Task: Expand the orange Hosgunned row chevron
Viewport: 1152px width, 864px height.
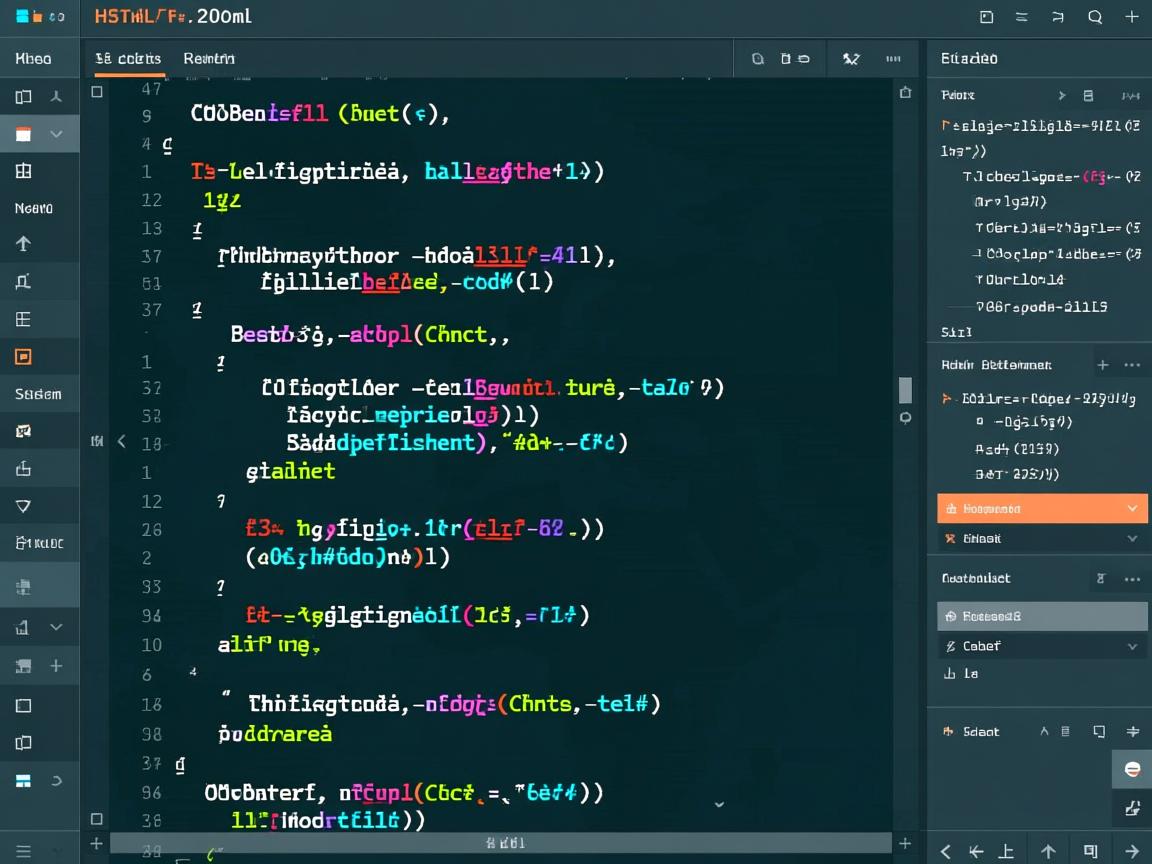Action: pyautogui.click(x=1132, y=508)
